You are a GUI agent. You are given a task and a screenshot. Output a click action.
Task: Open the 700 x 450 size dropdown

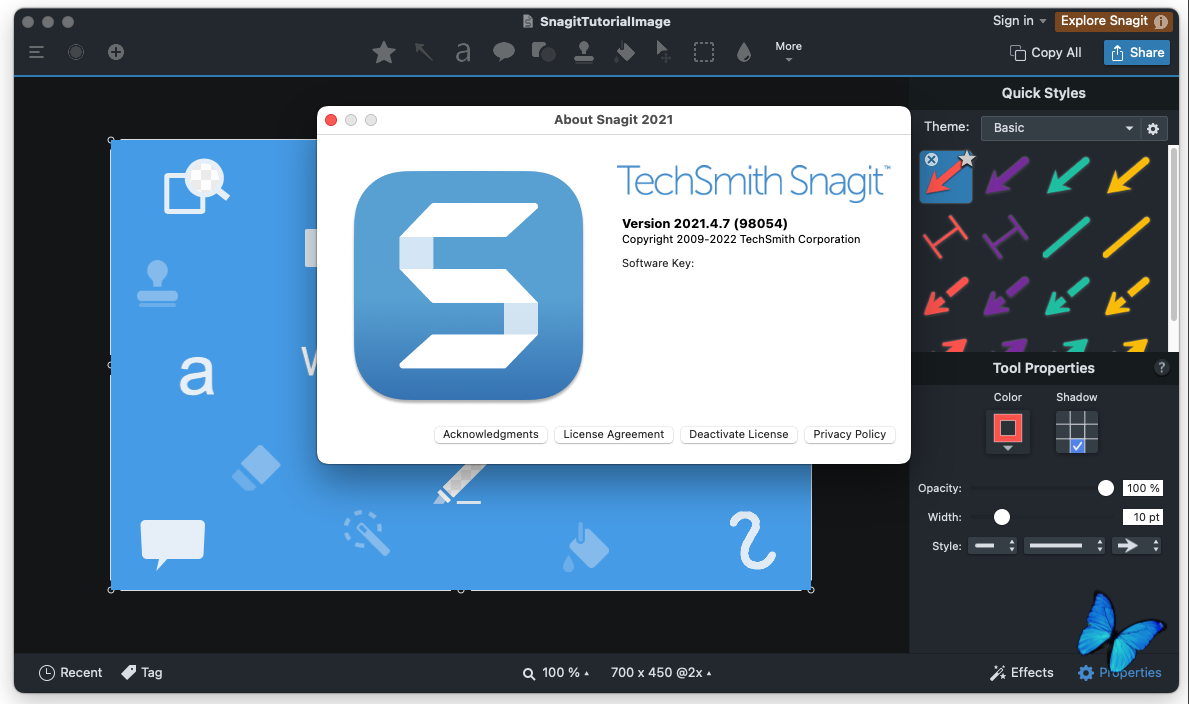coord(660,673)
